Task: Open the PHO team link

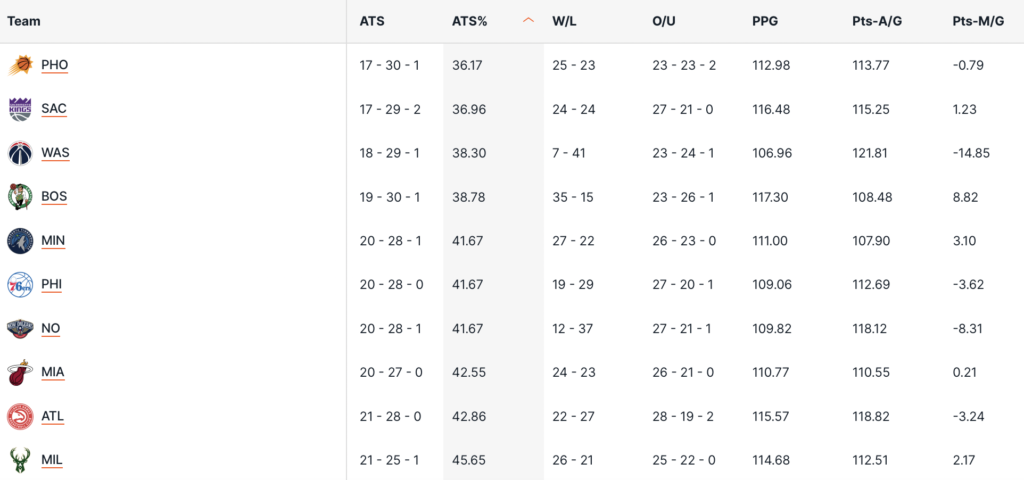Action: coord(55,65)
